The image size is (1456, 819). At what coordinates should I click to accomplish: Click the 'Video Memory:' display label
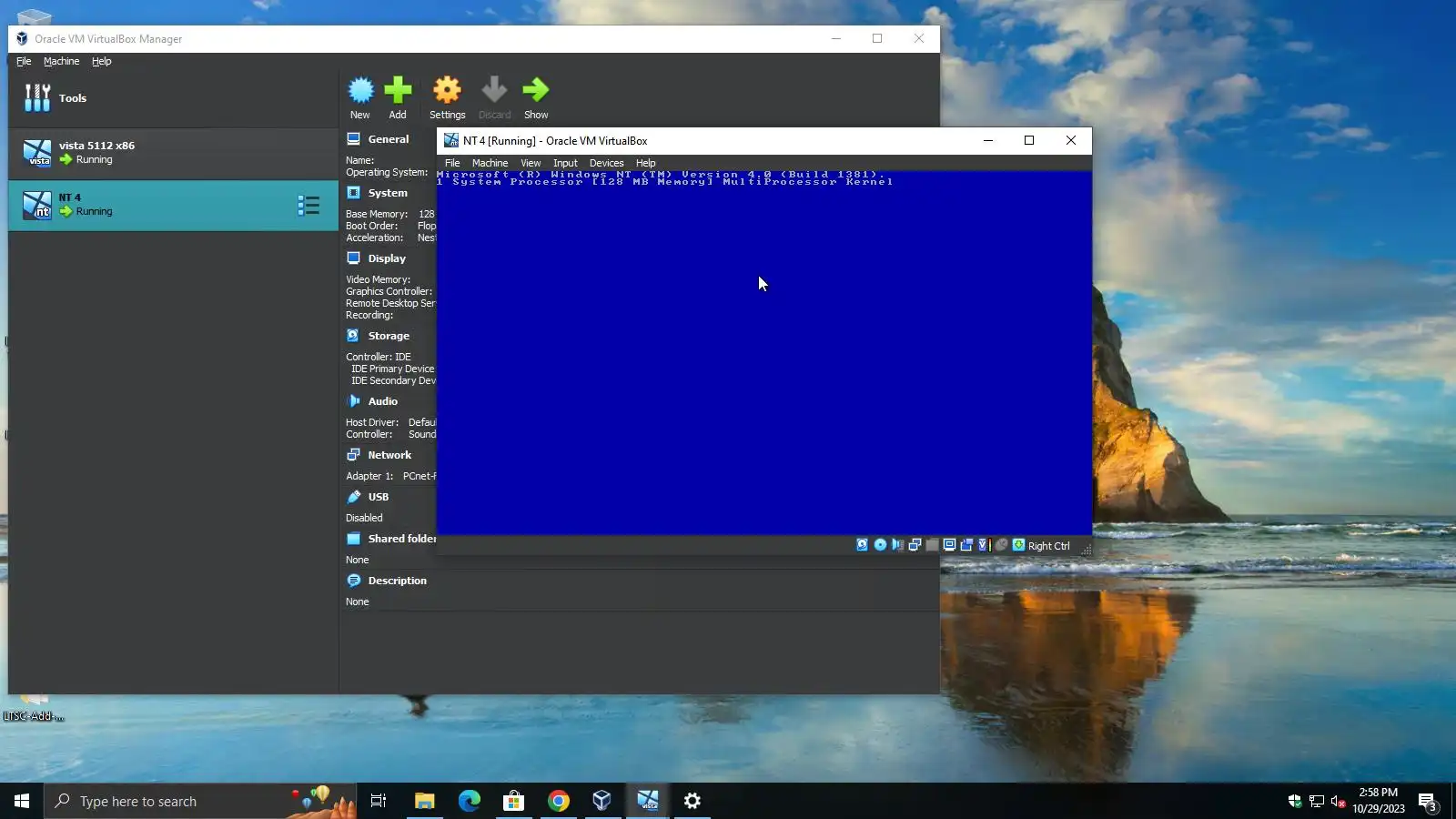[x=378, y=279]
